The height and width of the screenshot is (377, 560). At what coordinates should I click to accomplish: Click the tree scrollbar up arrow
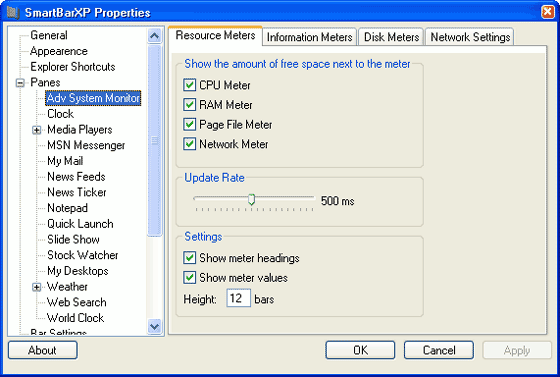point(155,36)
